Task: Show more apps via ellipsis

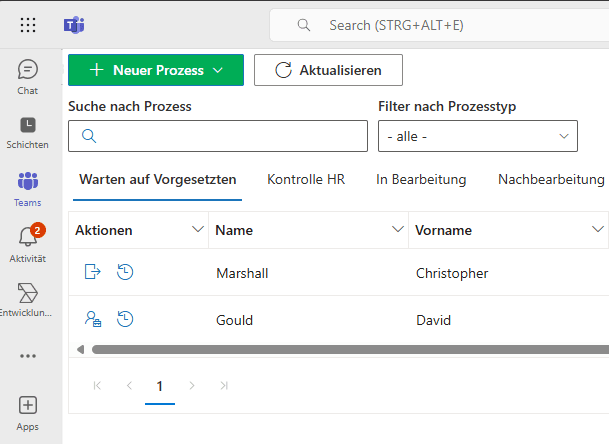Action: tap(28, 355)
